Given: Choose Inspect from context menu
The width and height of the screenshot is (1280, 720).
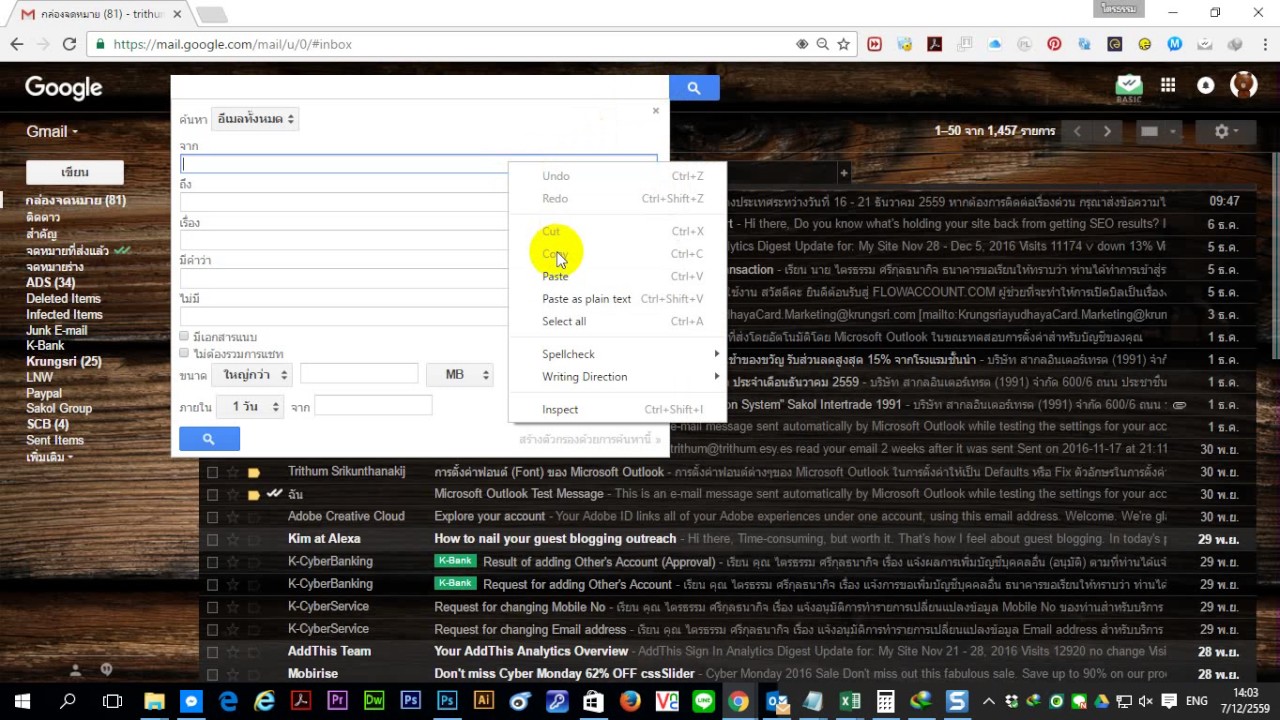Looking at the screenshot, I should [617, 409].
